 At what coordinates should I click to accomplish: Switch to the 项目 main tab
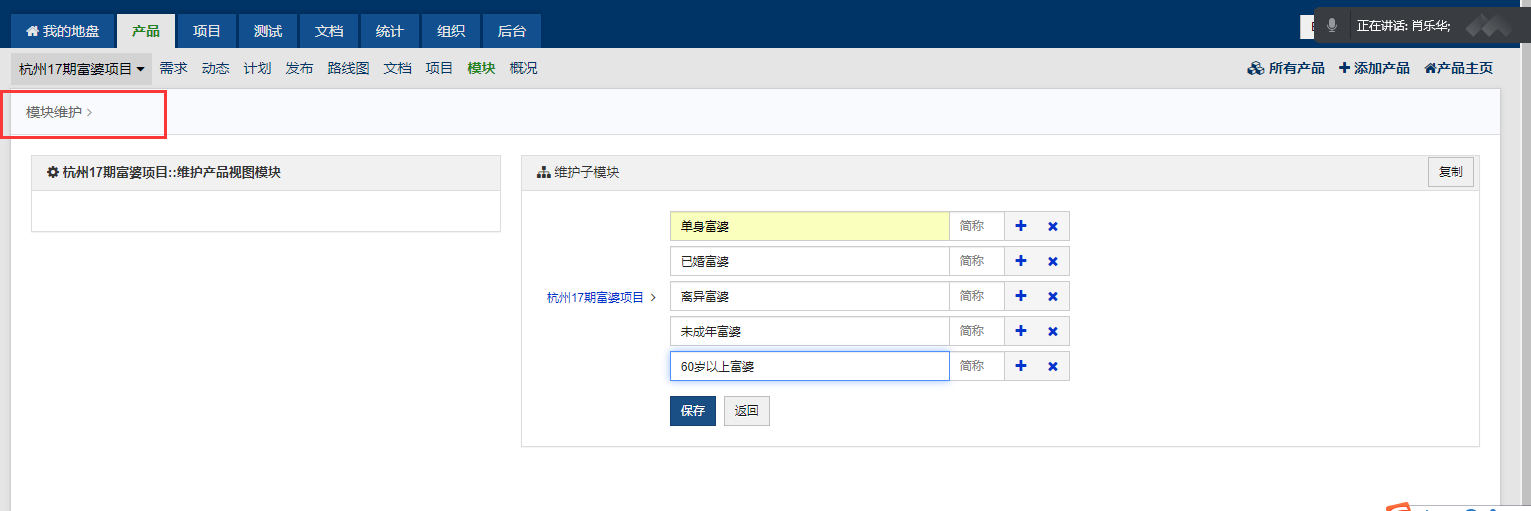point(207,31)
